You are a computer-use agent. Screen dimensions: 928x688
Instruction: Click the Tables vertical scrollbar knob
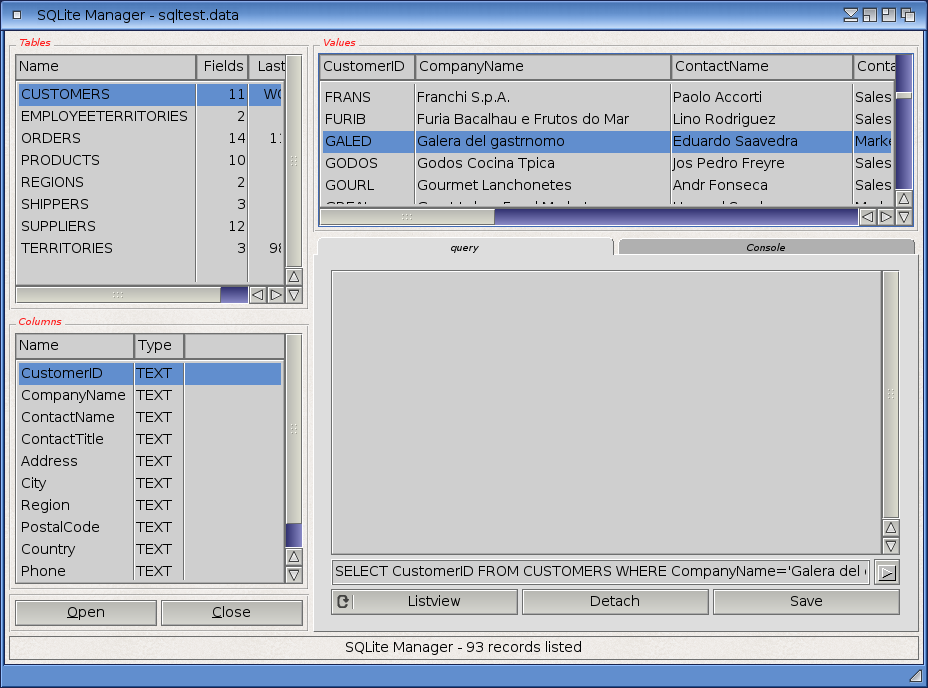point(294,161)
